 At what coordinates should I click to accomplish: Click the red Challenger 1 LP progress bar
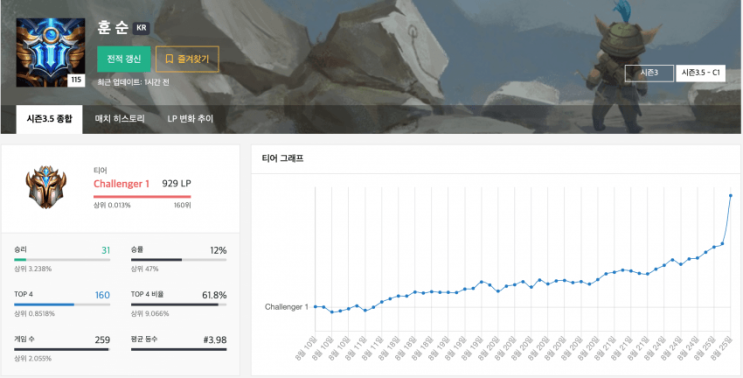coord(142,196)
